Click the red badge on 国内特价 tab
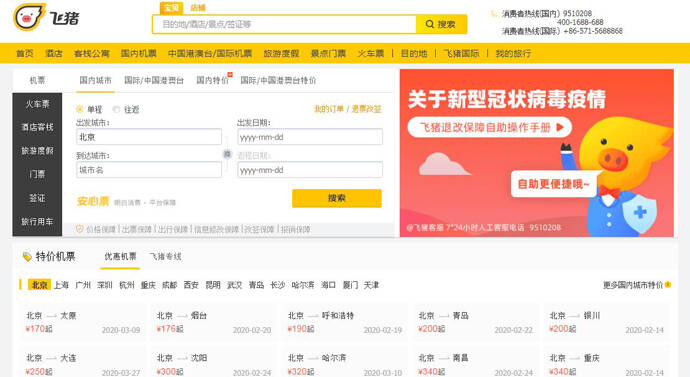Viewport: 690px width, 377px height. click(x=230, y=74)
